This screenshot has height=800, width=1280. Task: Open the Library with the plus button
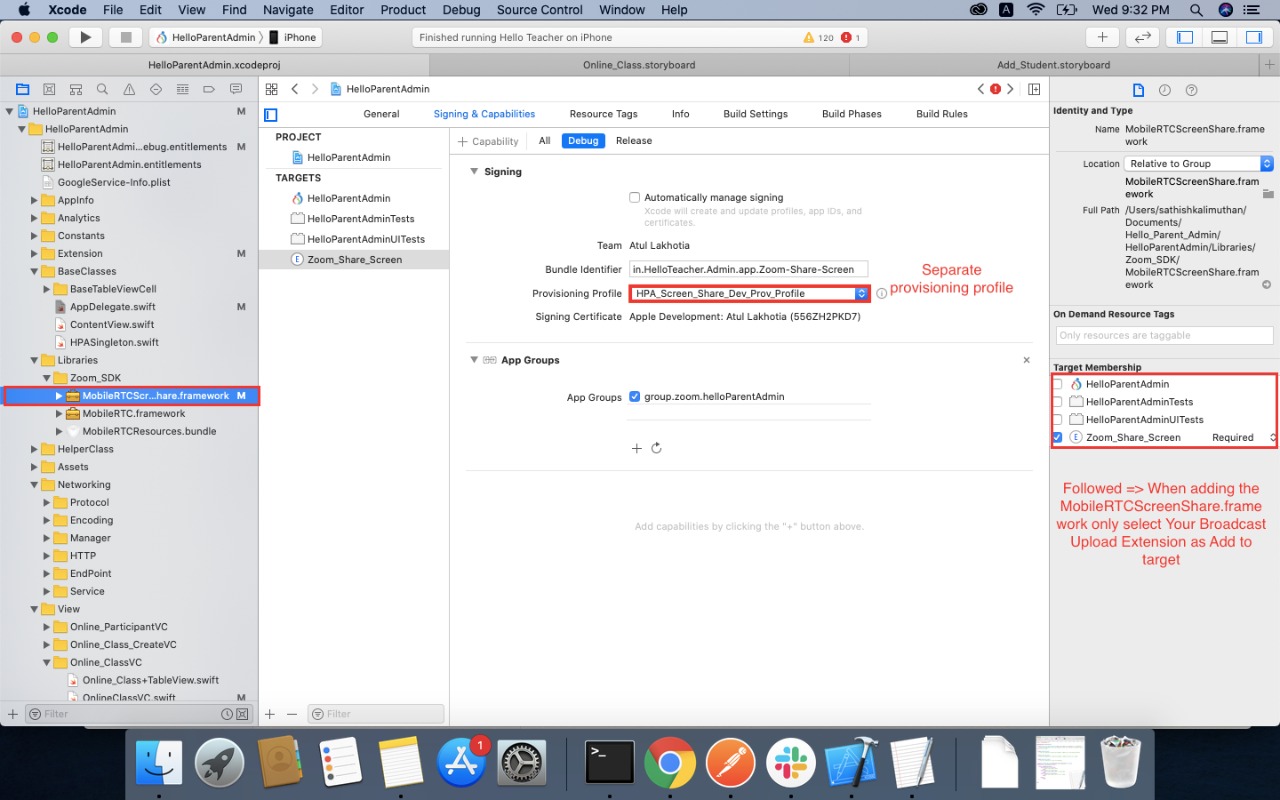click(x=1102, y=37)
